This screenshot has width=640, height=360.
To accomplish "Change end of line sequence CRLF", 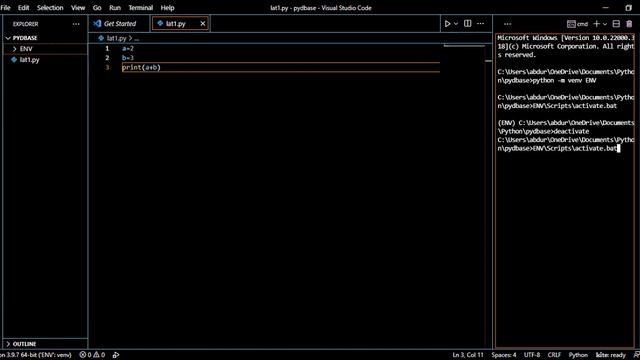I will (x=554, y=355).
